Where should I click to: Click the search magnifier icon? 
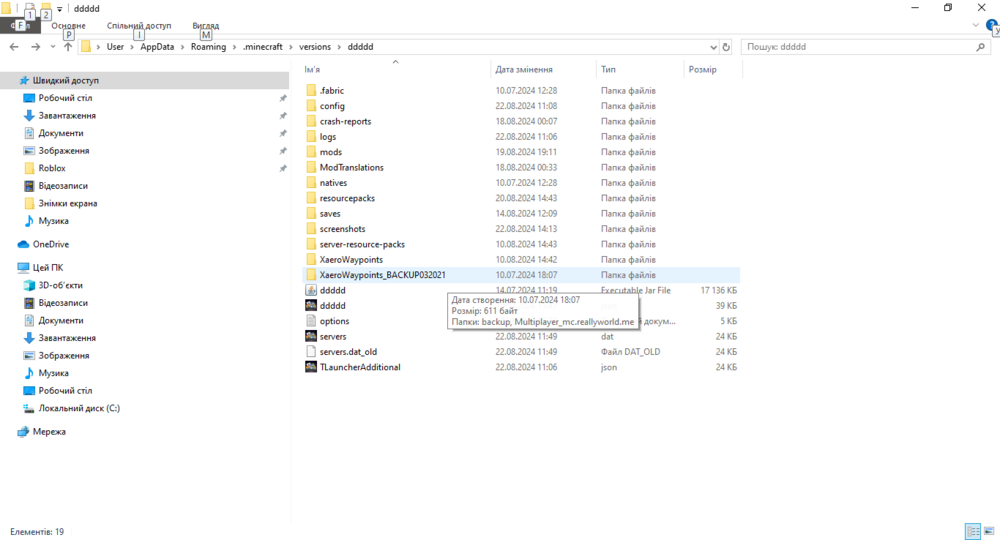(x=980, y=47)
